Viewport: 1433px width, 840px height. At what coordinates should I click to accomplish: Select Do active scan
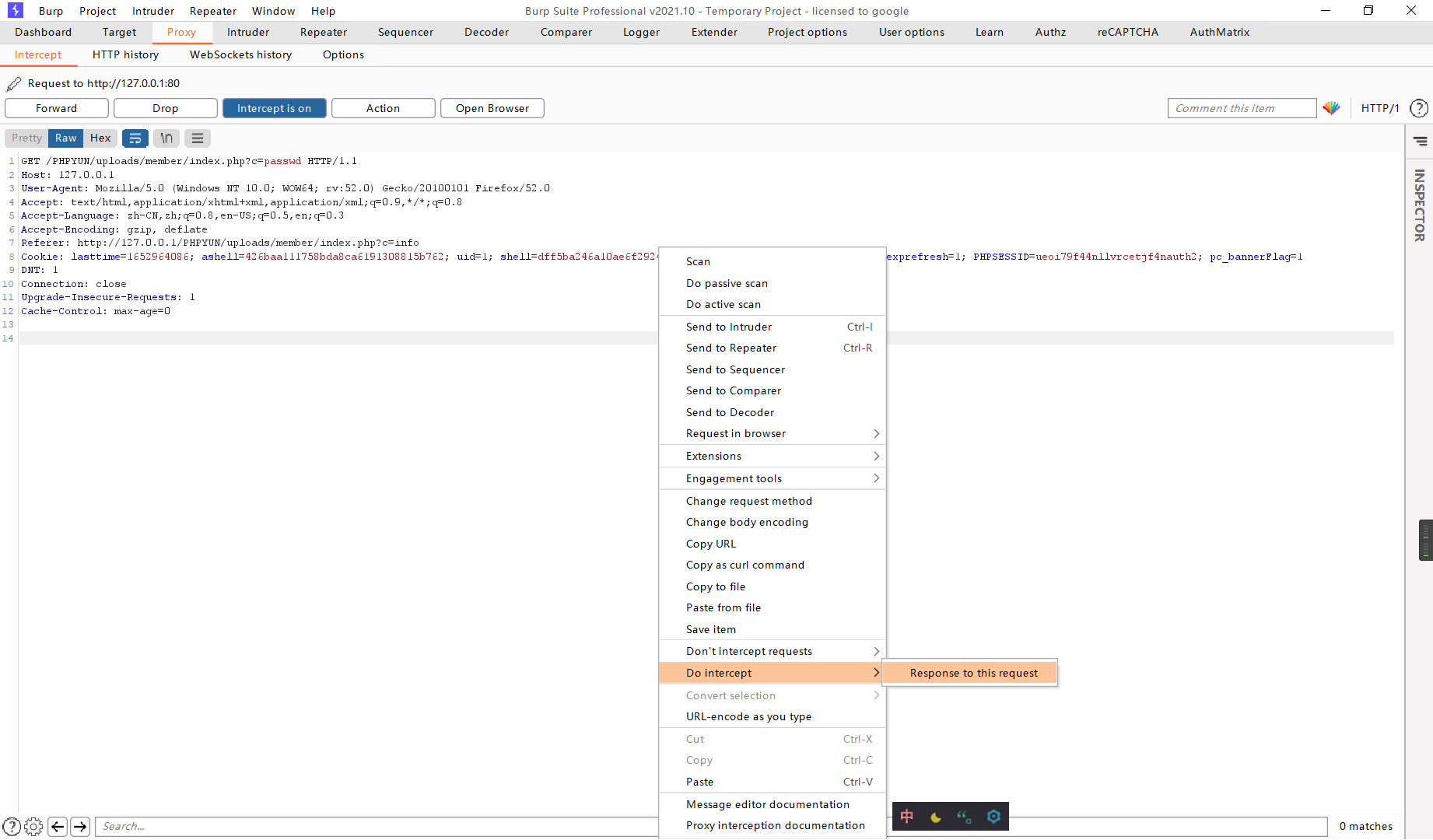click(x=773, y=304)
